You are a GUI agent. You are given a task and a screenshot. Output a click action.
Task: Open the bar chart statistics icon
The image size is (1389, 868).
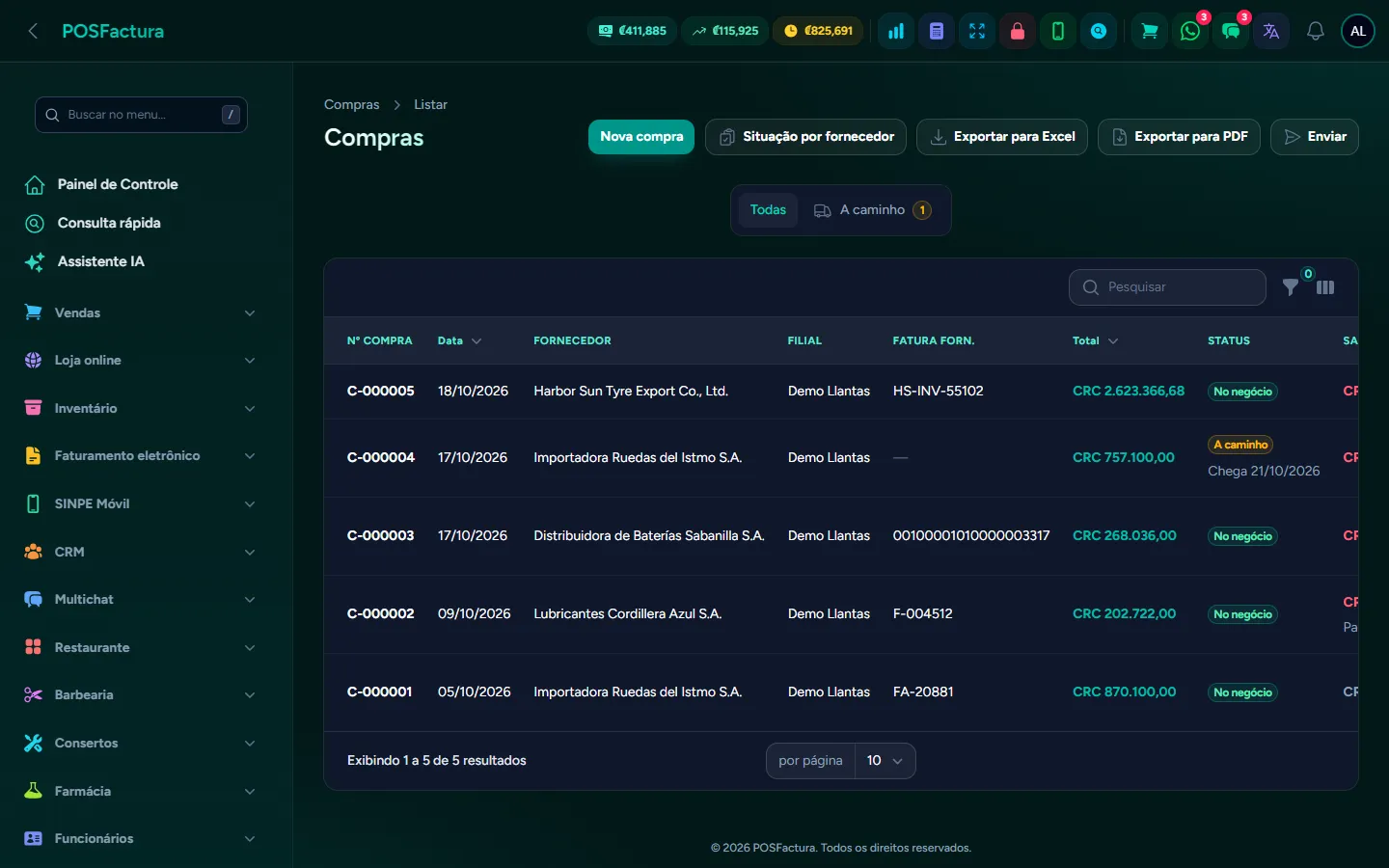(x=896, y=31)
